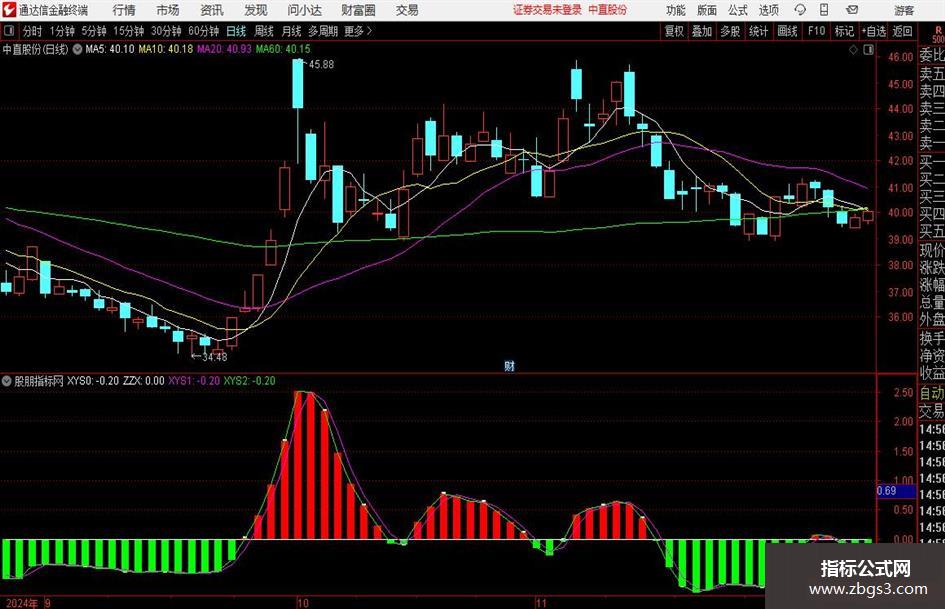Click the month 11 marker on time axis
The width and height of the screenshot is (945, 609).
pyautogui.click(x=541, y=603)
